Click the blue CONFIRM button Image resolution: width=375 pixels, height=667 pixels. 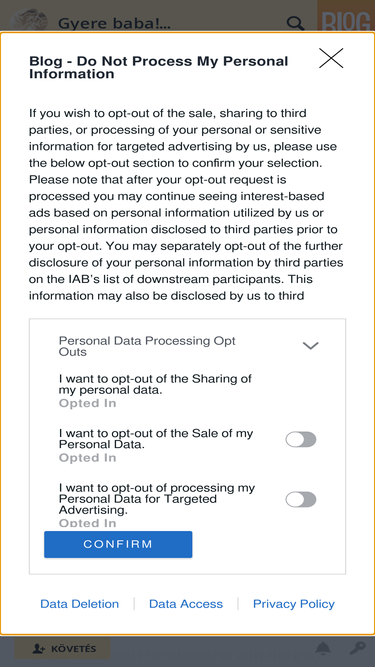point(118,544)
